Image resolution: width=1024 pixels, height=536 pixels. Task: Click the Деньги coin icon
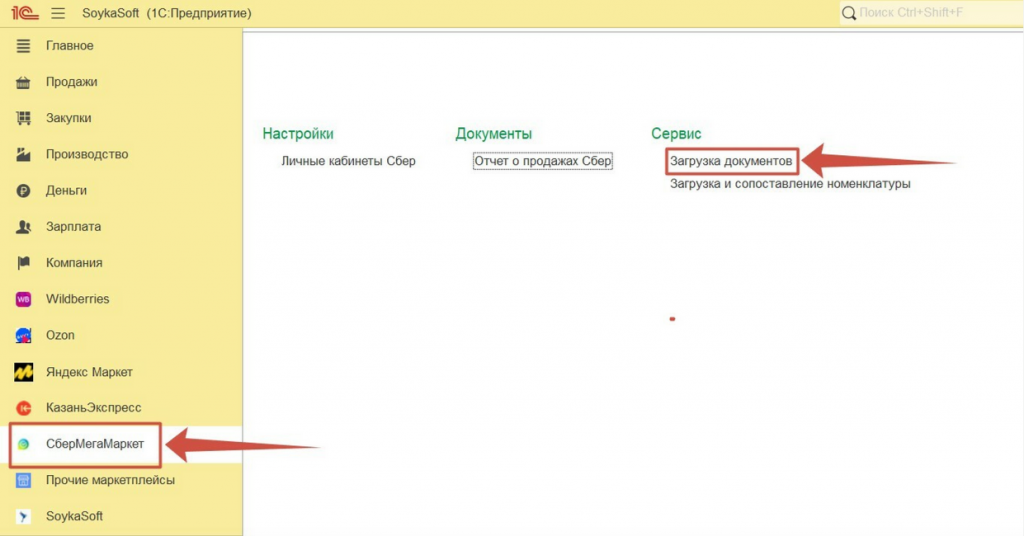24,191
